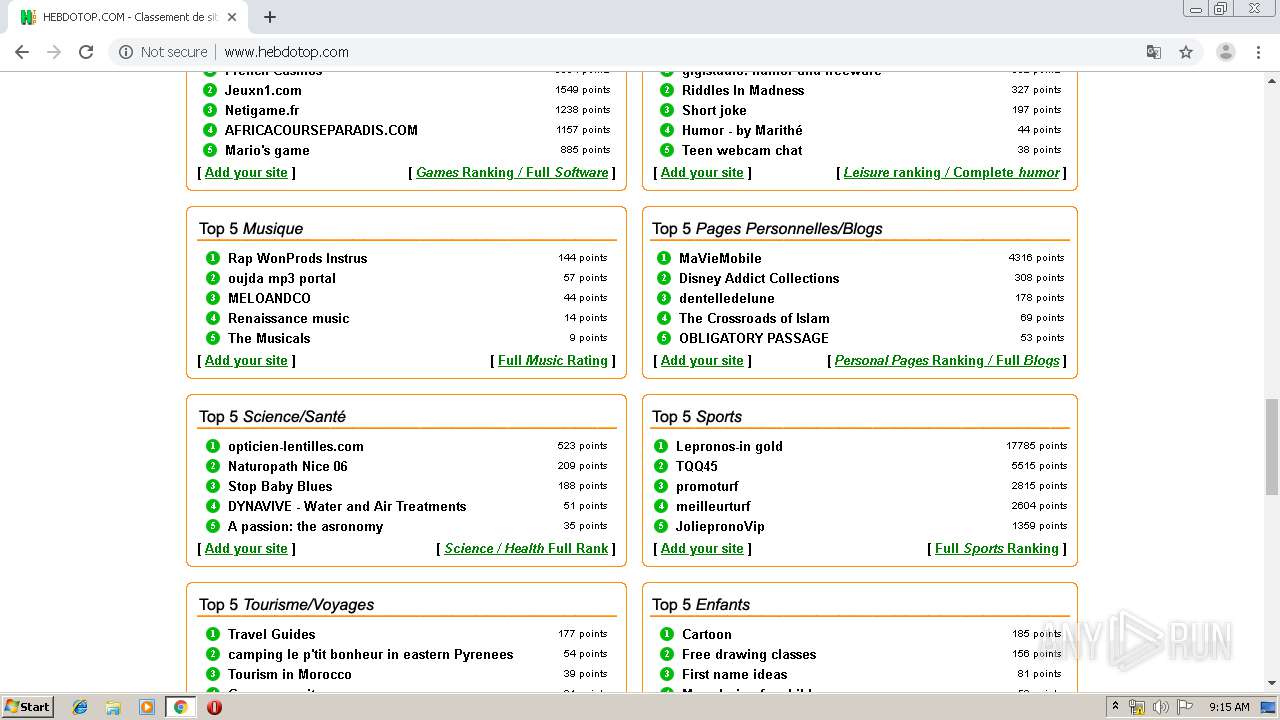The width and height of the screenshot is (1280, 720).
Task: Click Add your site below Mario's game
Action: tap(246, 172)
